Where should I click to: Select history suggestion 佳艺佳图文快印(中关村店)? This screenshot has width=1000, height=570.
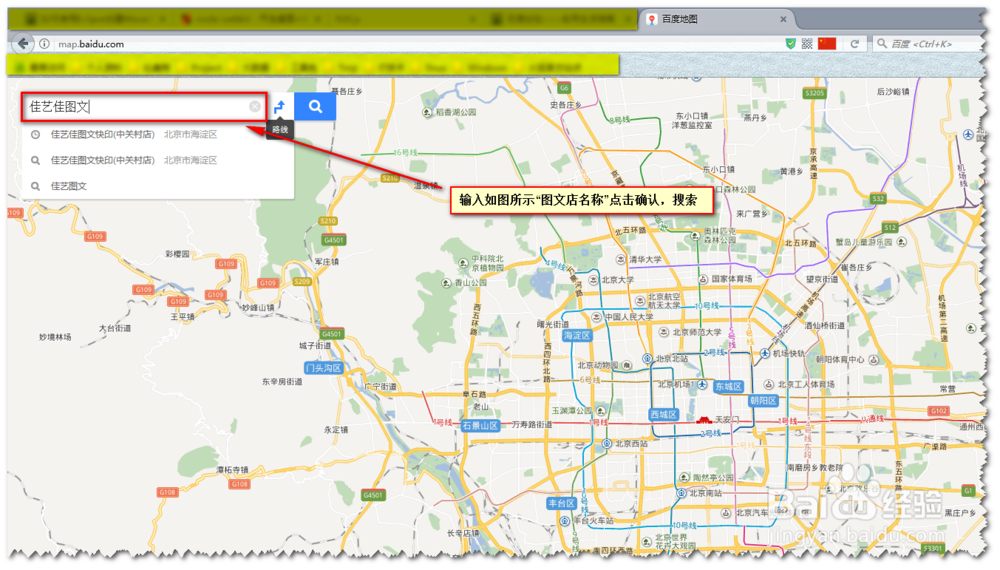click(x=158, y=135)
